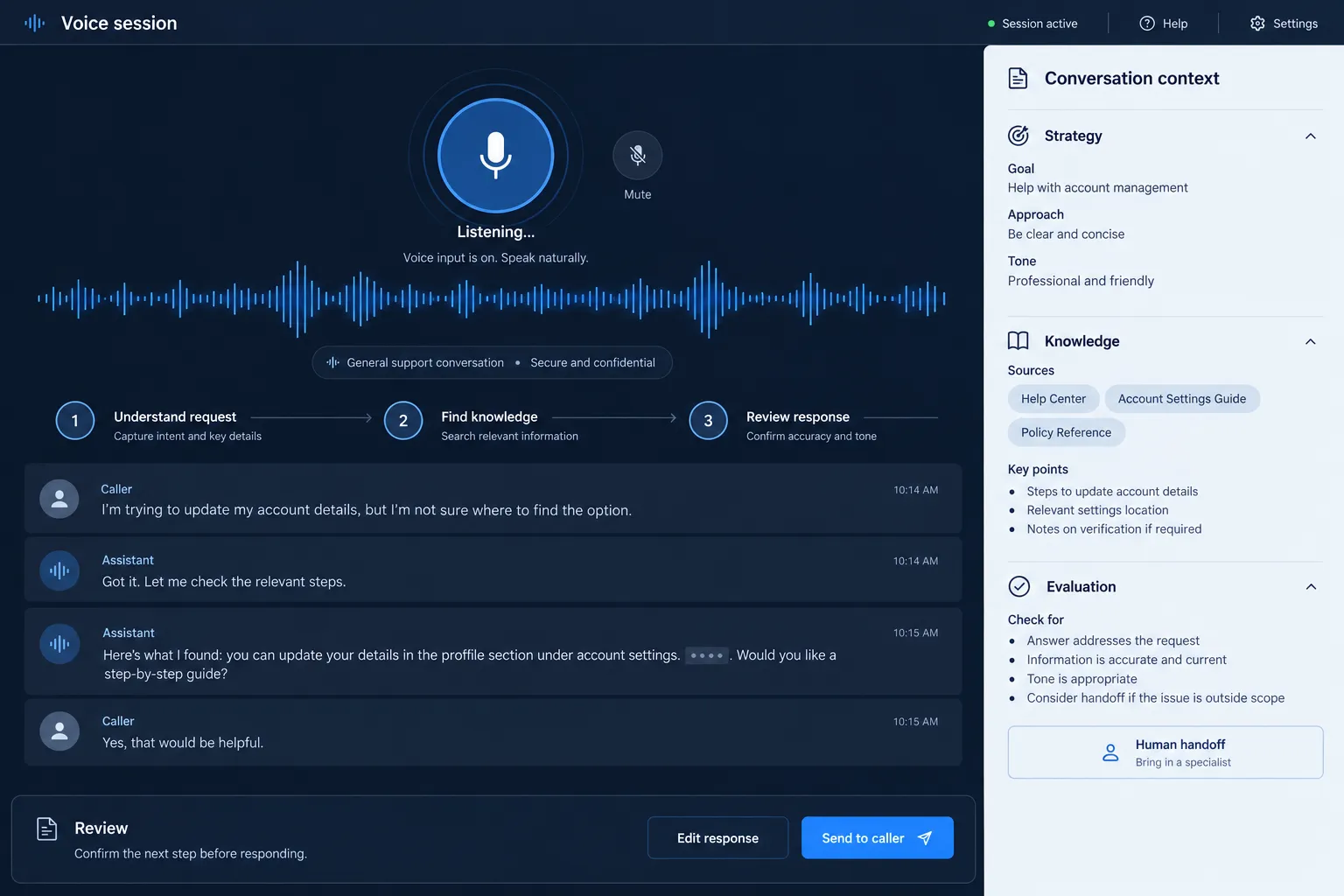
Task: Mute the microphone
Action: (638, 156)
